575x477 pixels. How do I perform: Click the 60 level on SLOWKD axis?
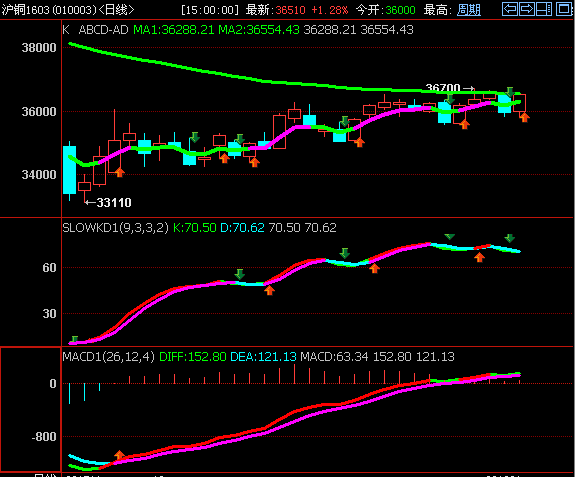[x=49, y=268]
